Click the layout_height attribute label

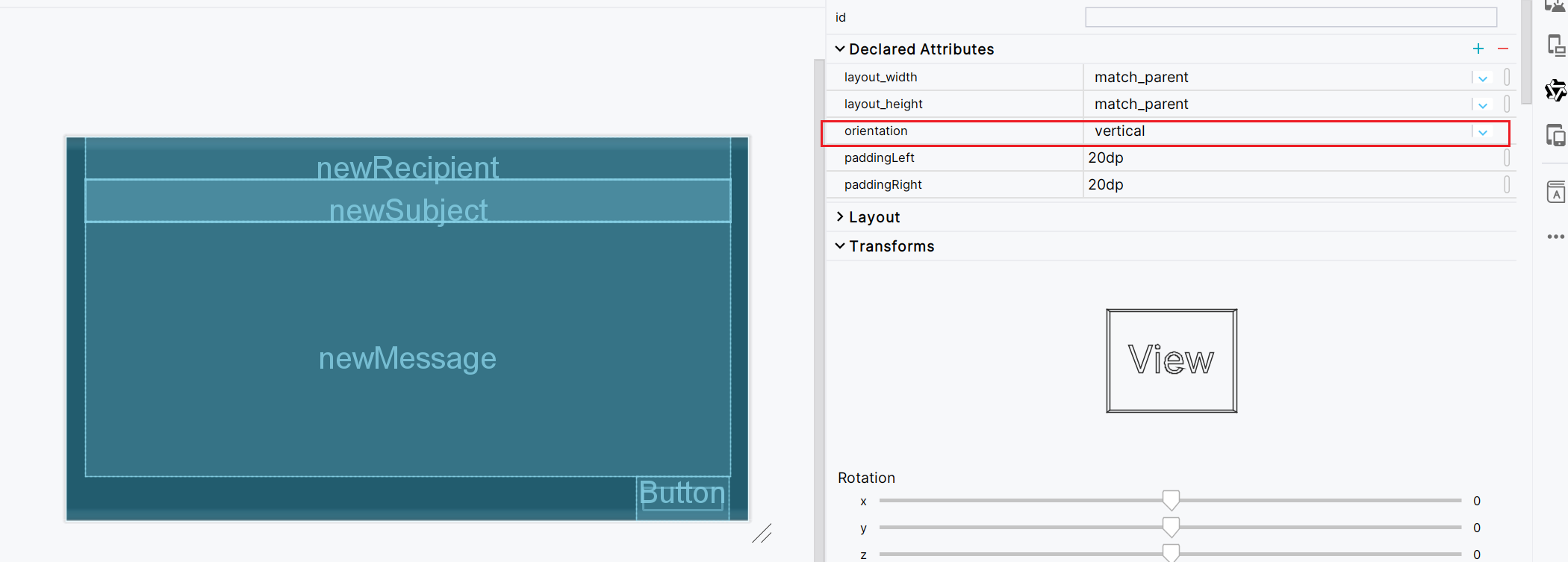883,104
